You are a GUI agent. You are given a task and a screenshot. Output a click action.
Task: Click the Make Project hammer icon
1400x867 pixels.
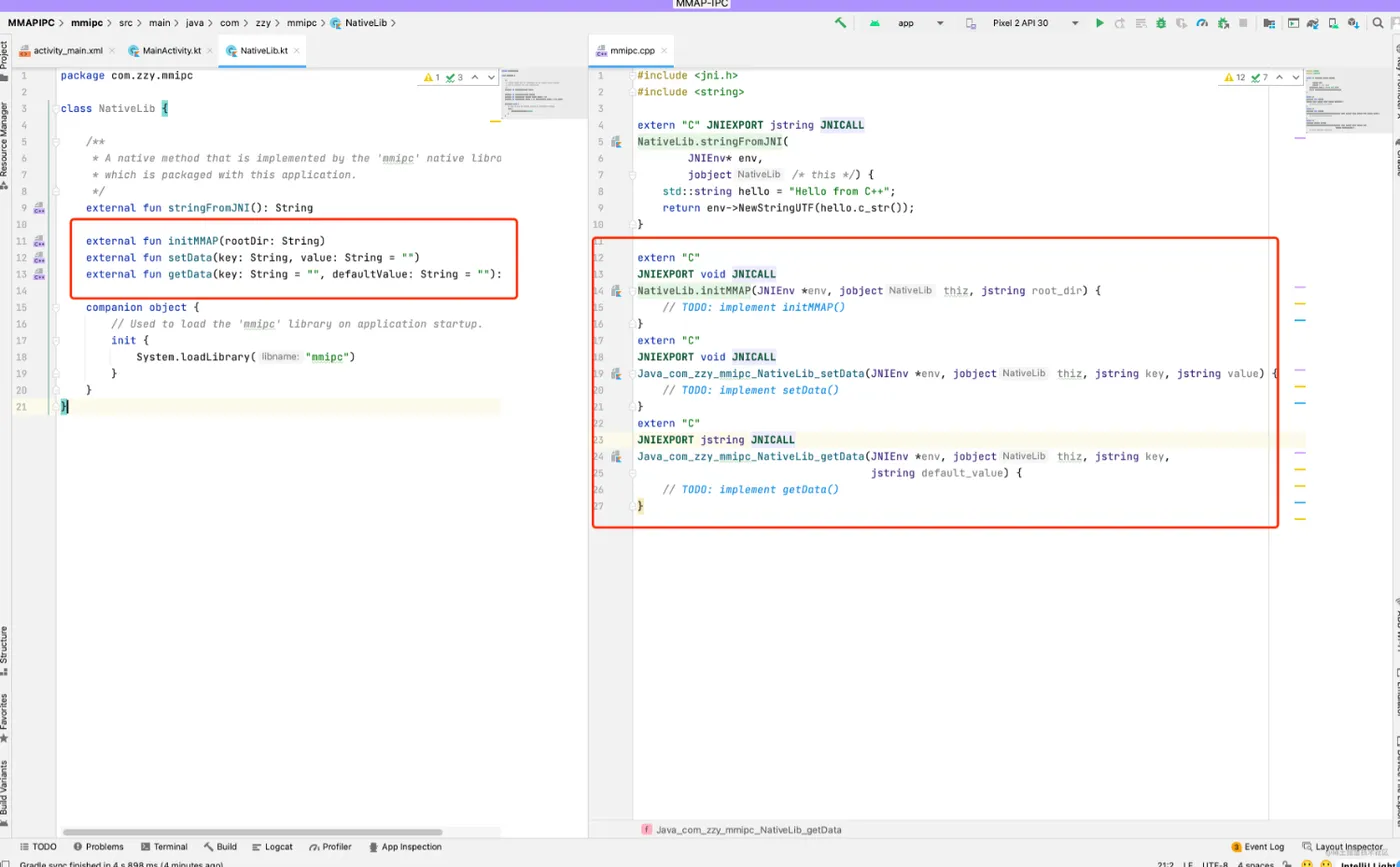click(841, 23)
